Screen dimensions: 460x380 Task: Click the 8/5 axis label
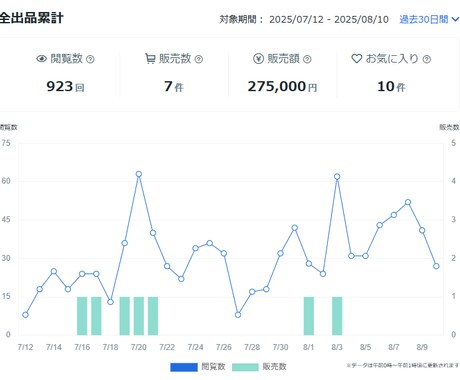tap(365, 347)
